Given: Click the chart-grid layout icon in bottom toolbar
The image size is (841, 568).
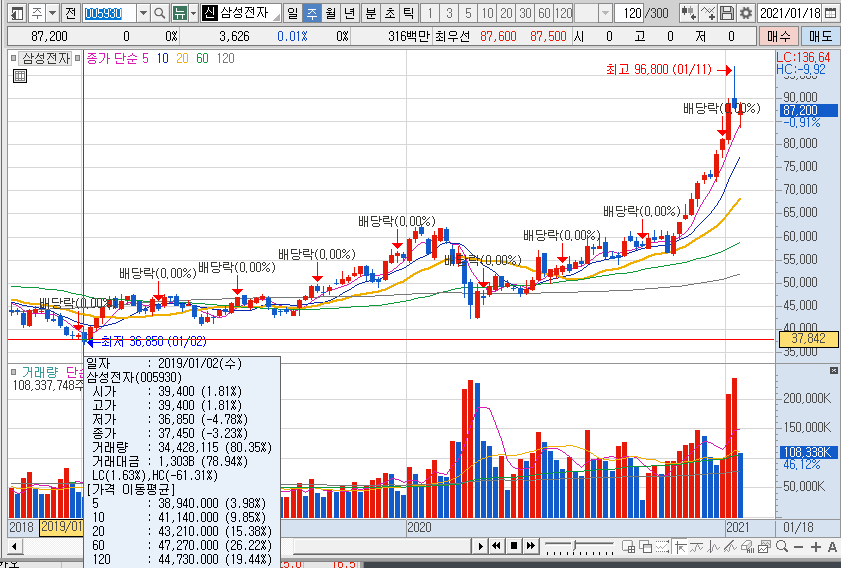Looking at the screenshot, I should (628, 547).
